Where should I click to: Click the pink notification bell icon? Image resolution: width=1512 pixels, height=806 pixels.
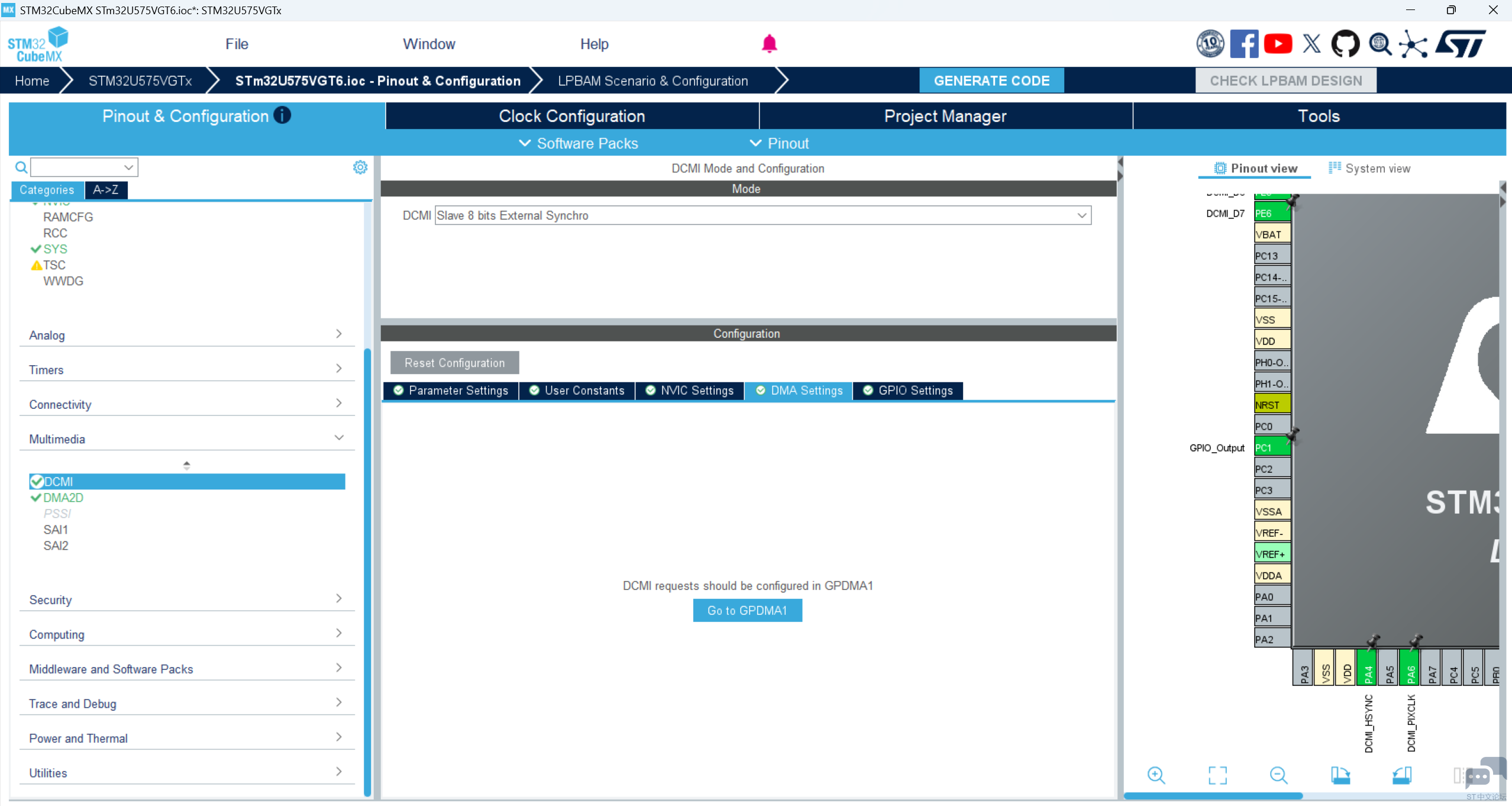(x=769, y=44)
